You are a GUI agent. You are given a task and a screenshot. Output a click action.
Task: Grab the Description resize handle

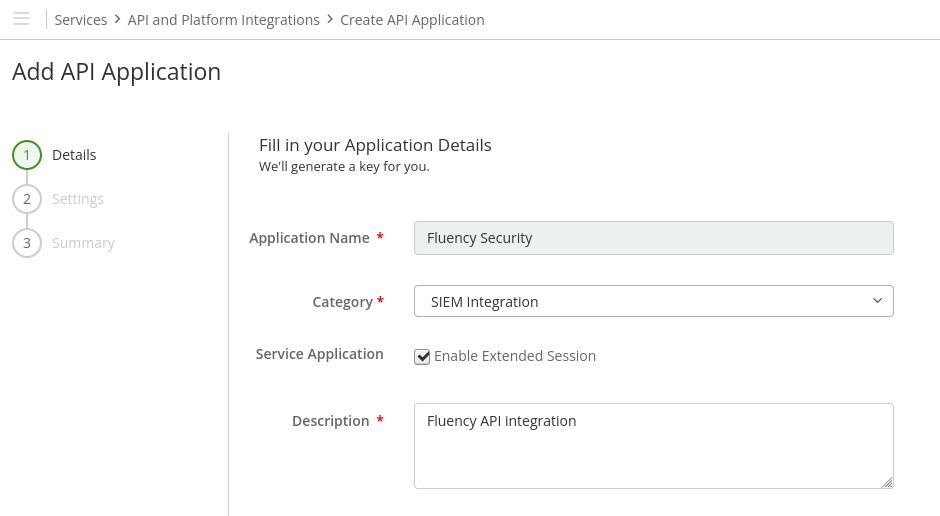(x=887, y=482)
